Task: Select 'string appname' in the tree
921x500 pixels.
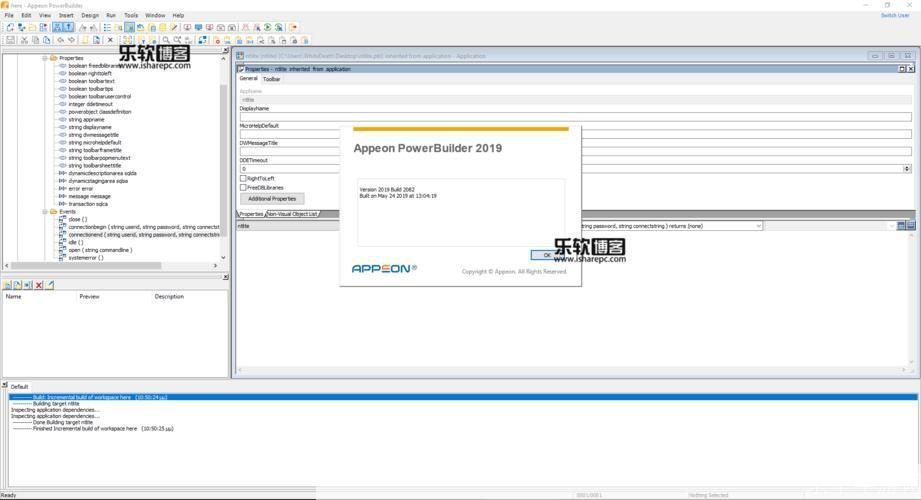Action: (x=86, y=119)
